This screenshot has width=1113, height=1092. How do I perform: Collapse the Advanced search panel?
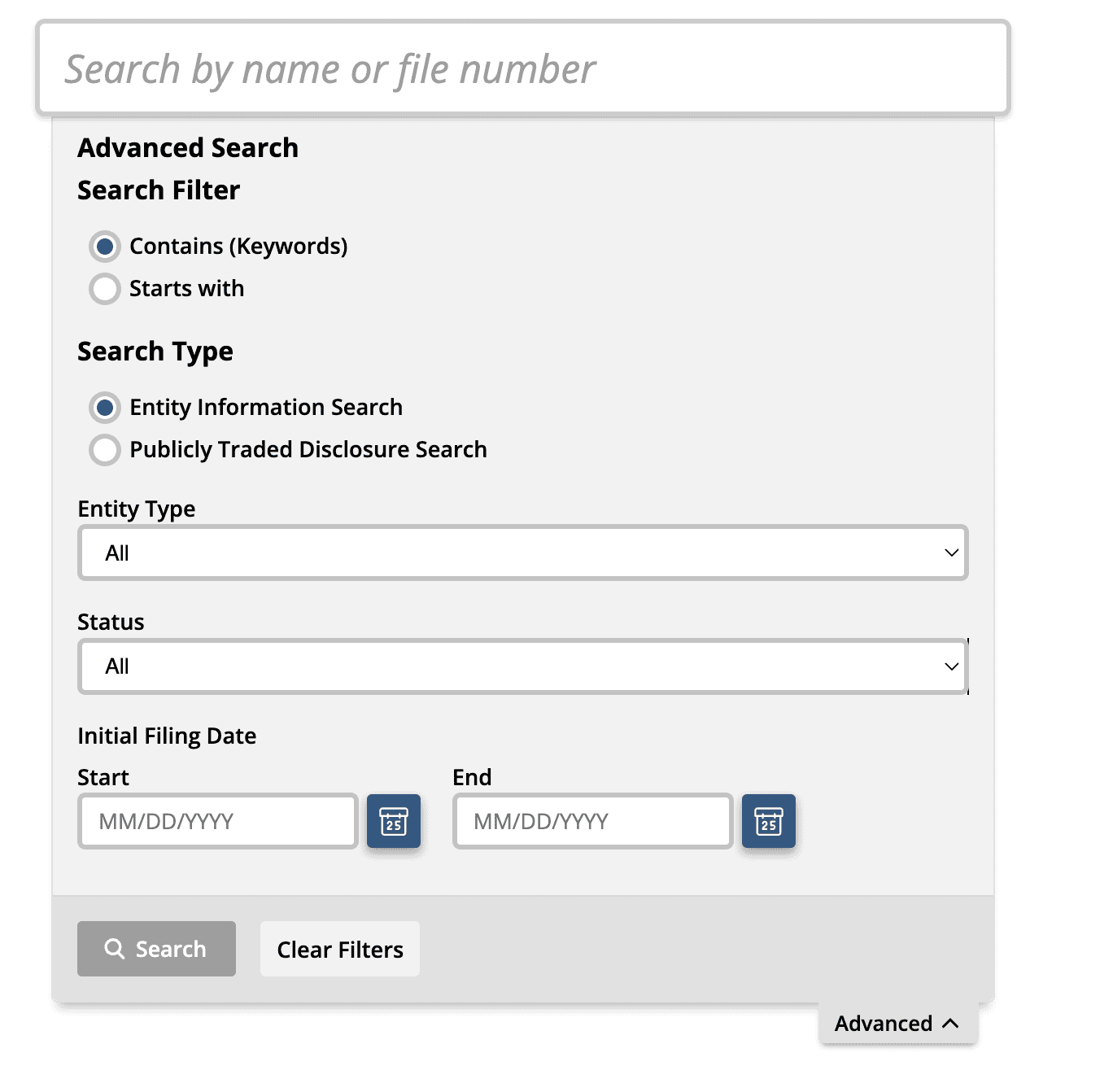[898, 1024]
